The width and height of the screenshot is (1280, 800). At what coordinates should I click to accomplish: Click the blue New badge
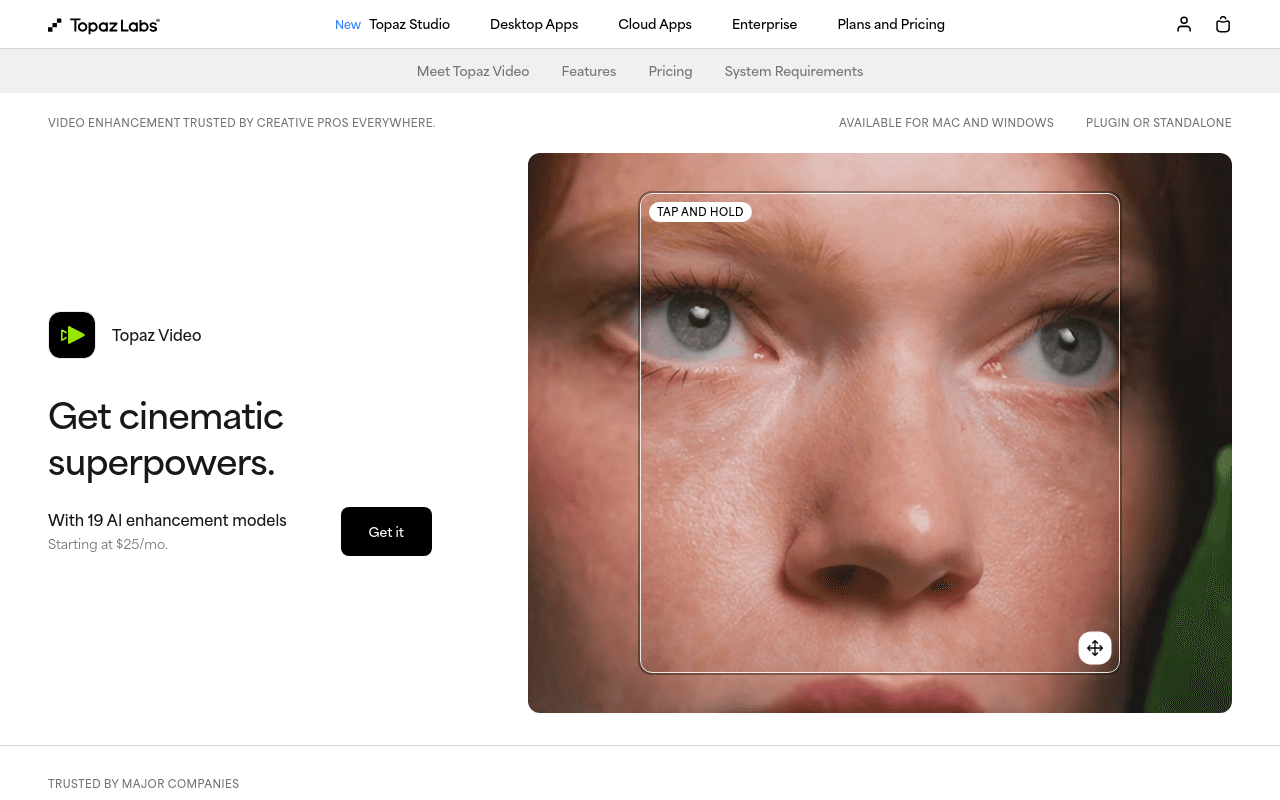[348, 25]
